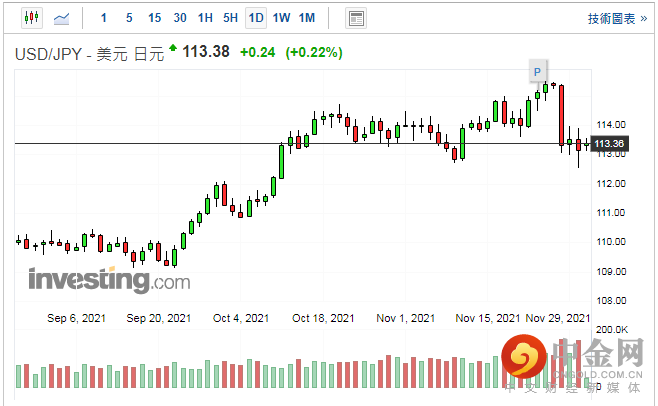Select the candlestick chart type icon
Viewport: 658px width, 406px height.
click(x=30, y=18)
